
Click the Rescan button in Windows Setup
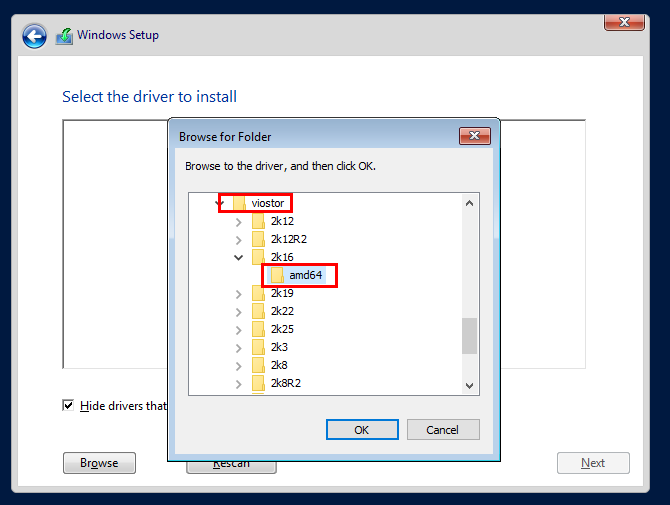231,467
